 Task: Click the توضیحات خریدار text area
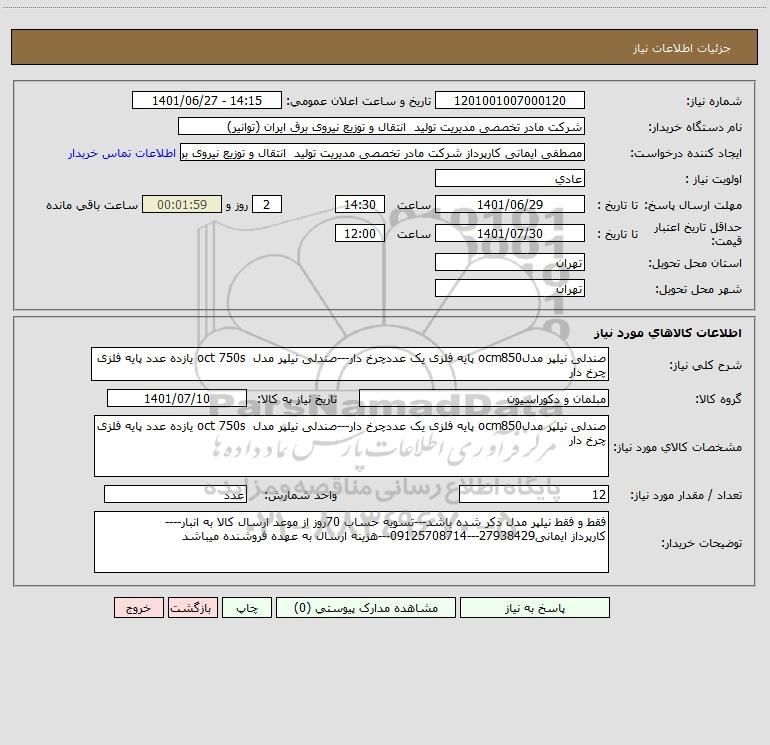click(x=351, y=542)
